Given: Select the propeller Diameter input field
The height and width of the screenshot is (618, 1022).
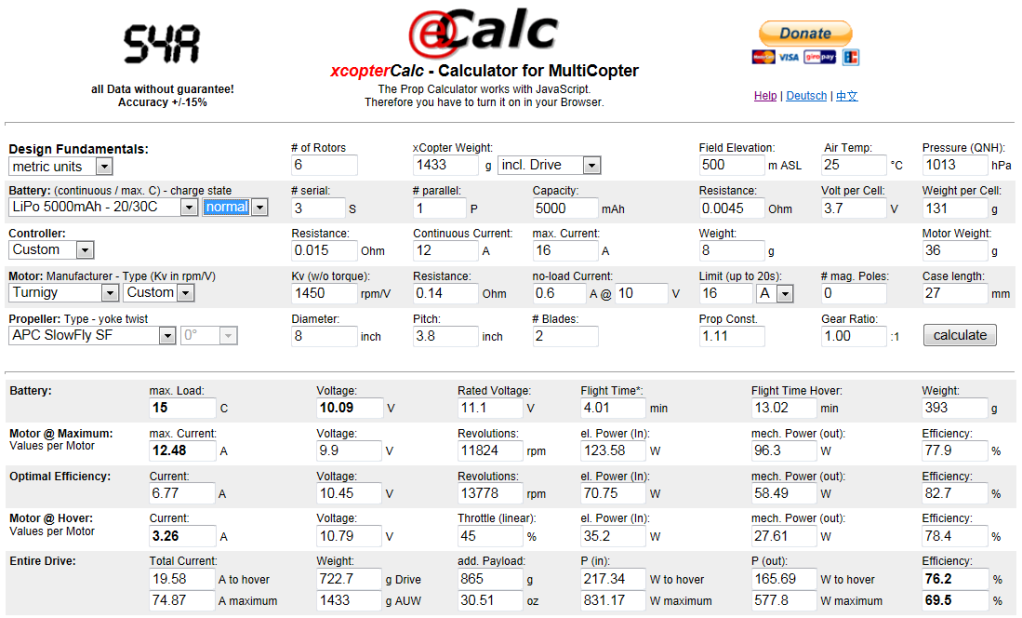Looking at the screenshot, I should (324, 336).
